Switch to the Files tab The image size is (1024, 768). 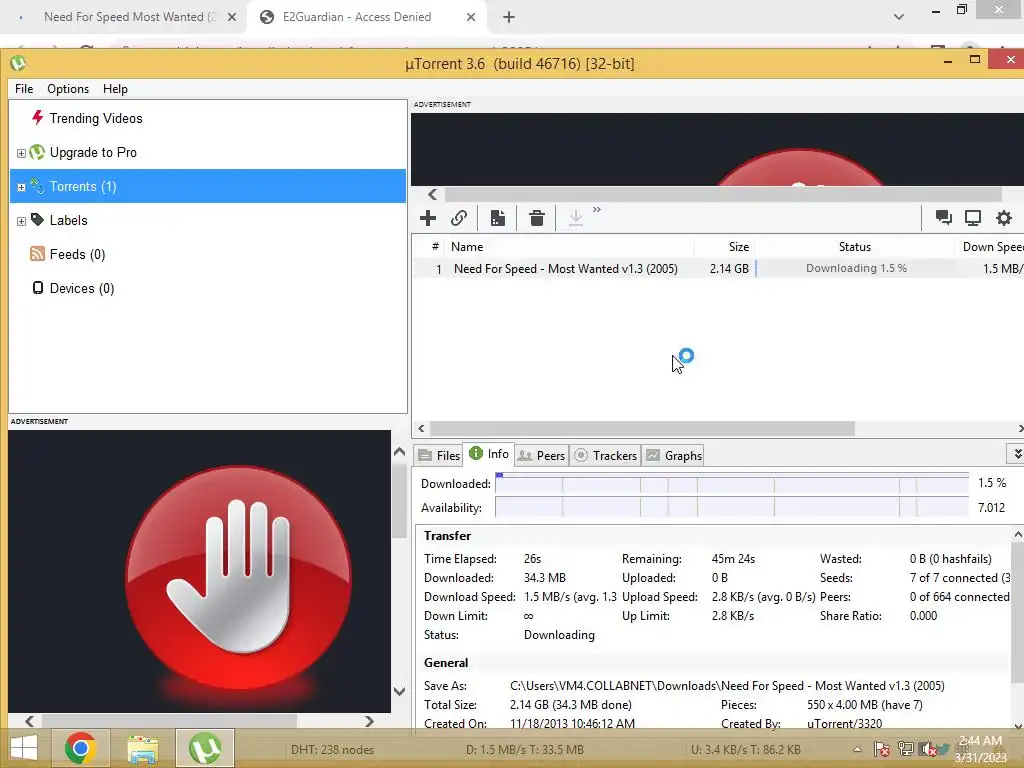click(440, 455)
